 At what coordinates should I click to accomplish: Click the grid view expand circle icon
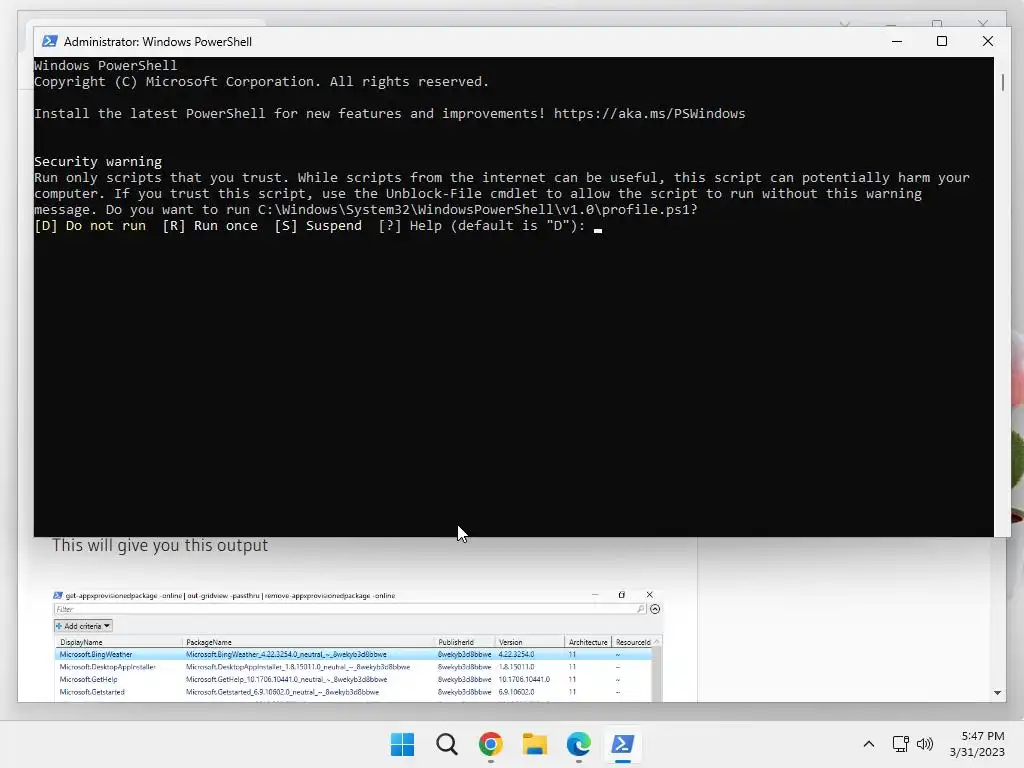pos(655,609)
